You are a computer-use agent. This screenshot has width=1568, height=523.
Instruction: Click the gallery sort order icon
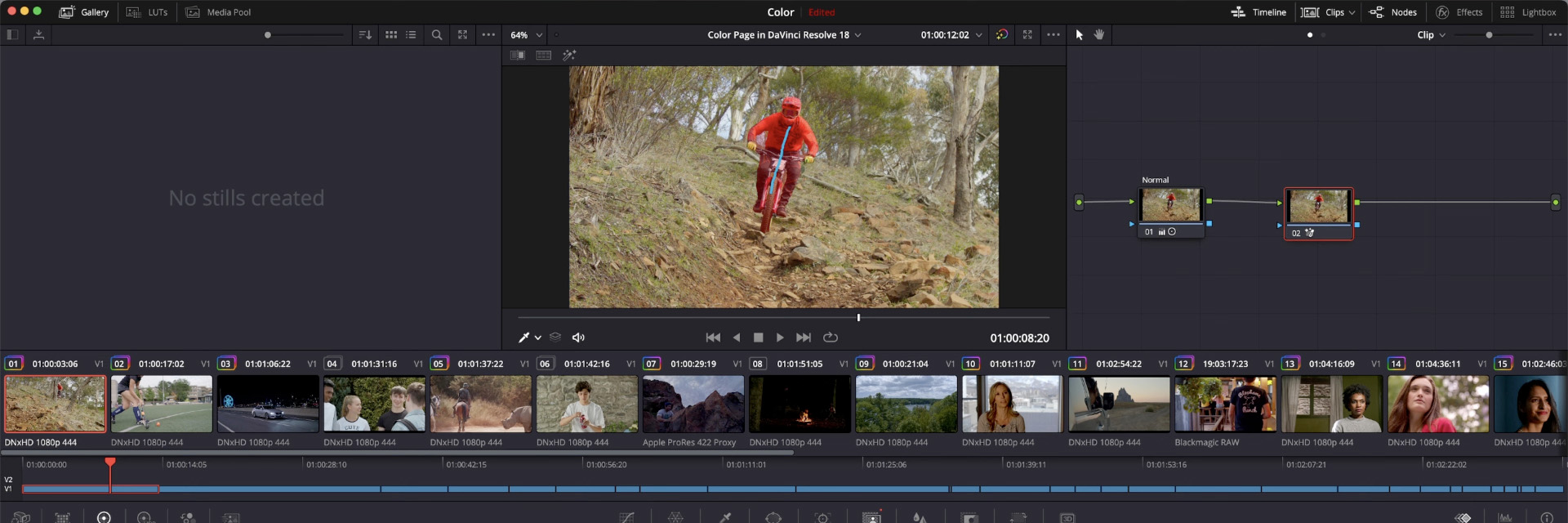point(365,35)
